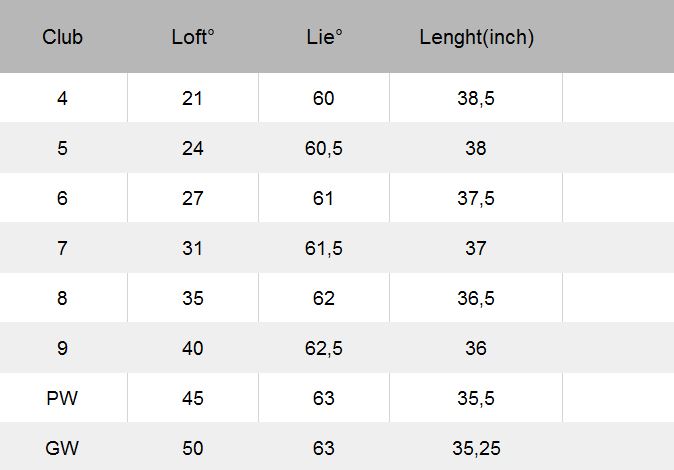
Task: Click length value 37,5
Action: pyautogui.click(x=476, y=199)
